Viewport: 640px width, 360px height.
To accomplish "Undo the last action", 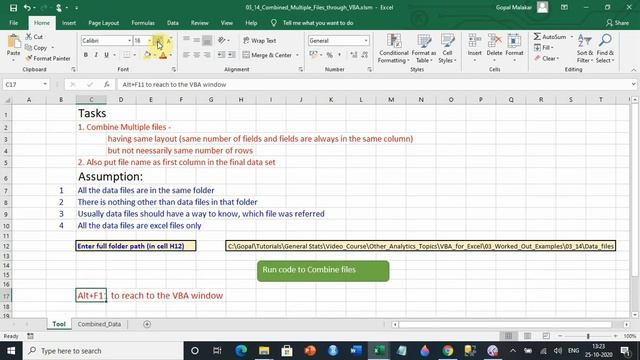I will (27, 7).
